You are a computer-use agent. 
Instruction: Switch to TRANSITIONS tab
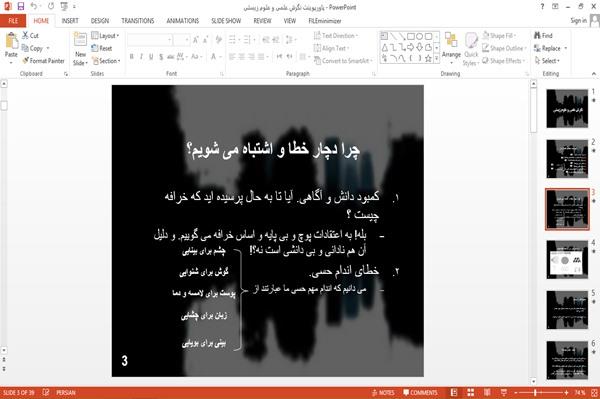(x=138, y=21)
